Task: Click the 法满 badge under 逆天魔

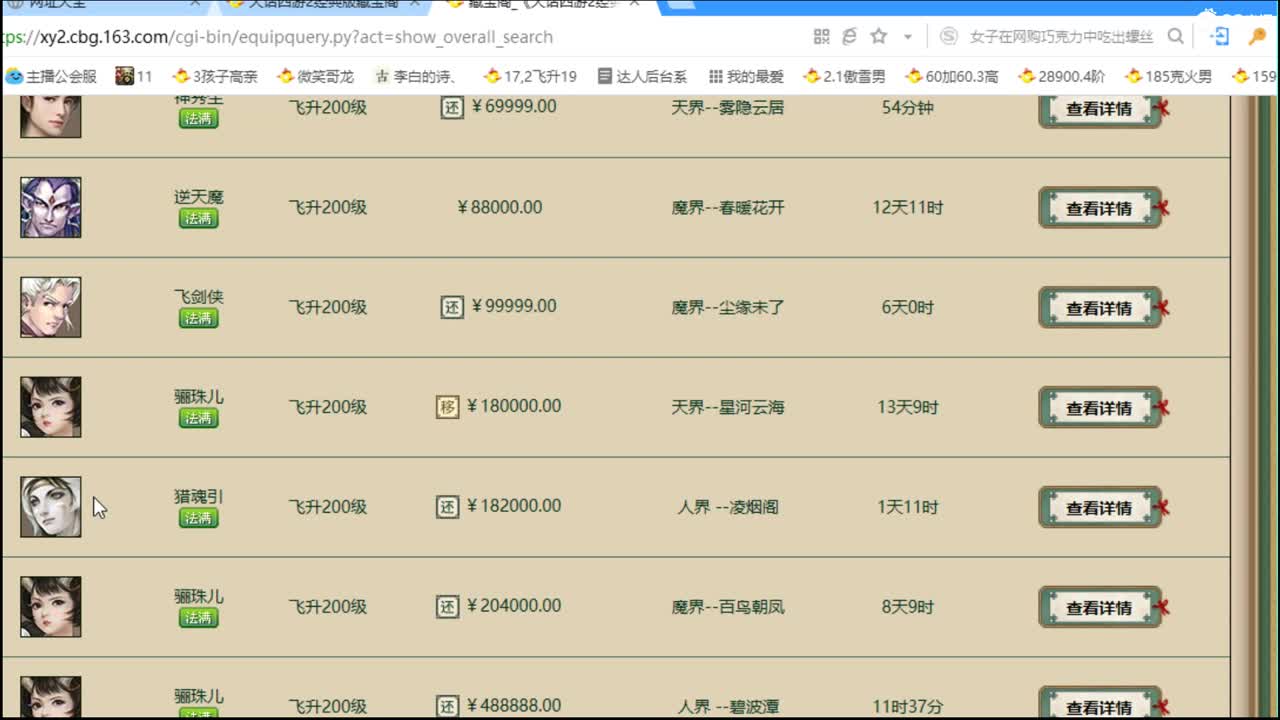Action: [x=198, y=218]
